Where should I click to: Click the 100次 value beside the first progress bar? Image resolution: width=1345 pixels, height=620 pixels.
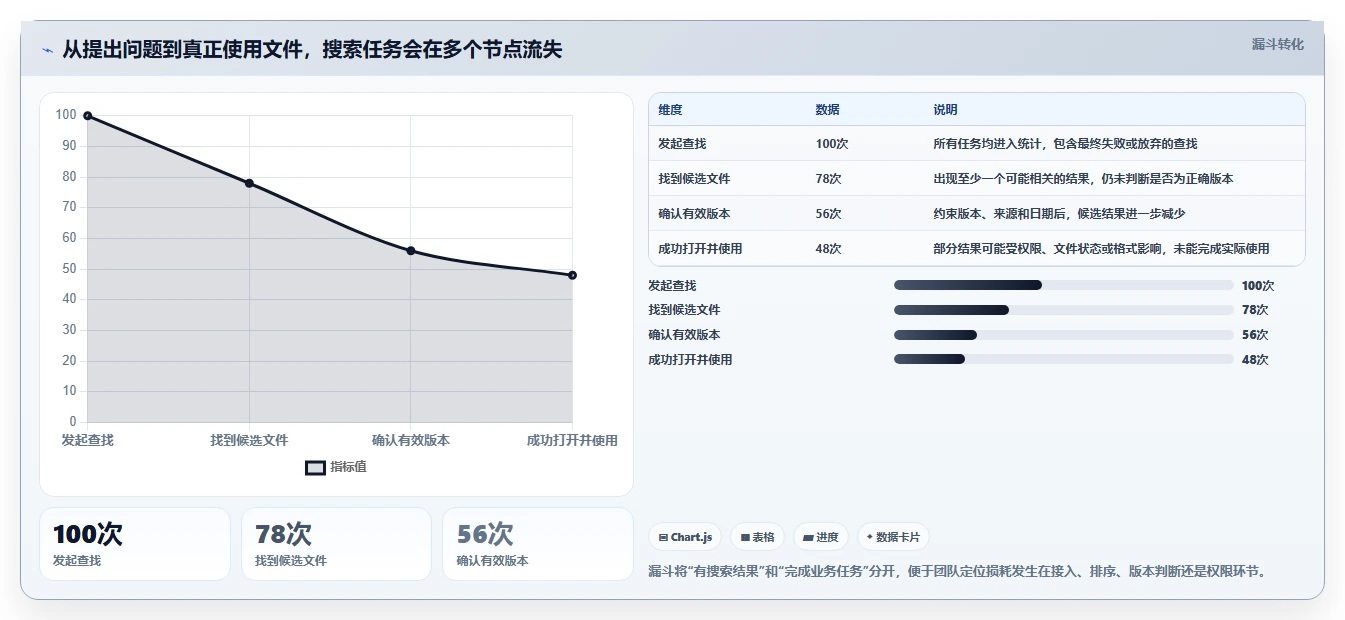click(1258, 286)
